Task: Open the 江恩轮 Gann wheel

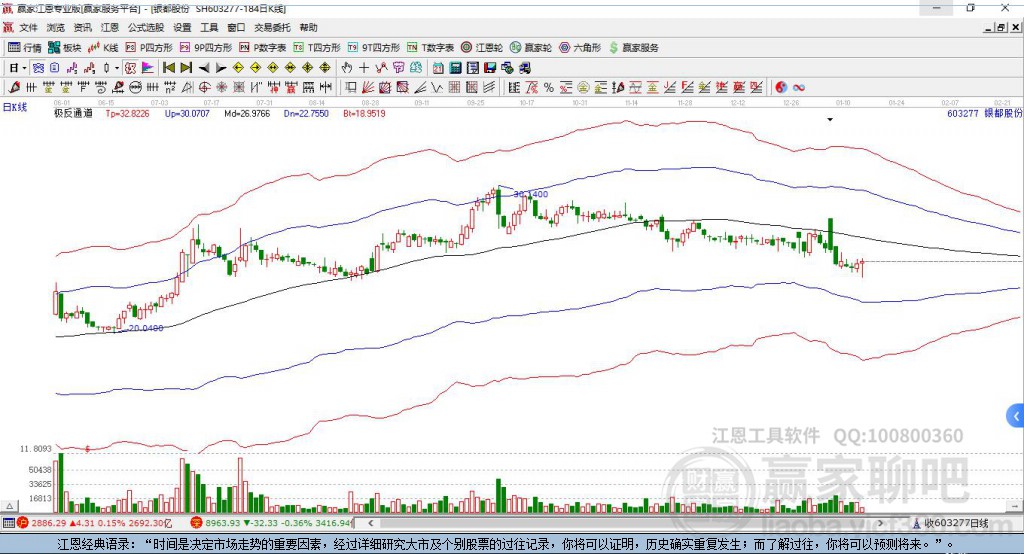Action: 482,48
